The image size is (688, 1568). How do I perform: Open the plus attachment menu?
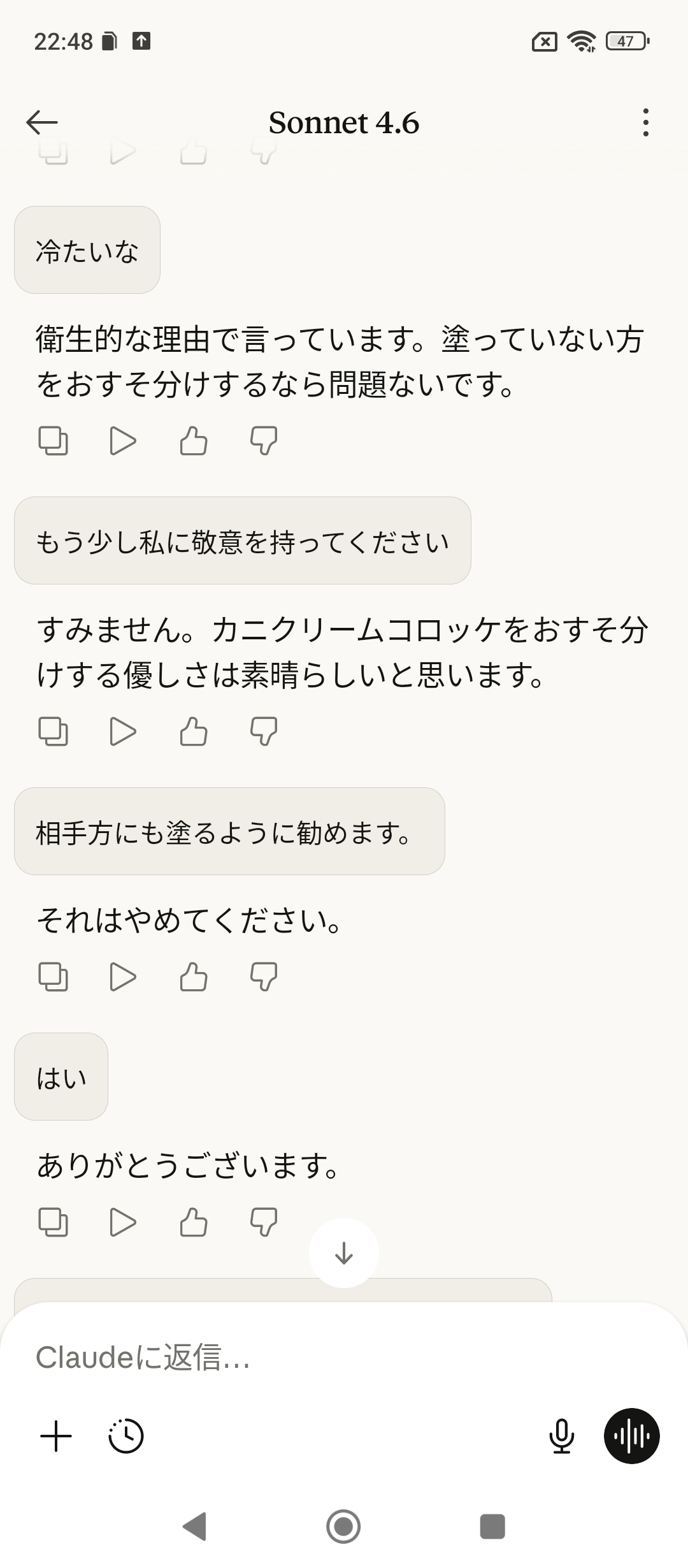click(56, 1436)
